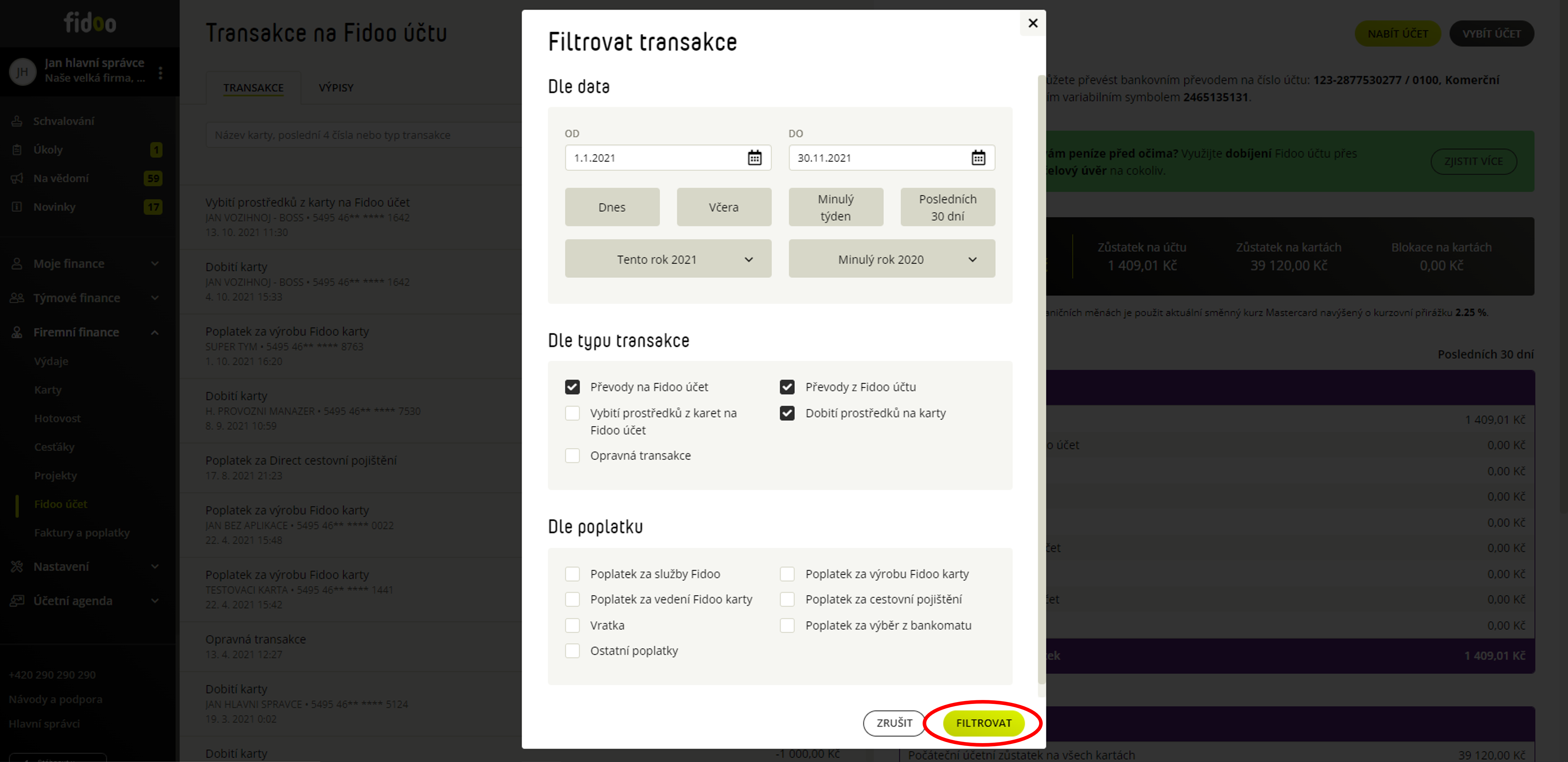The width and height of the screenshot is (1568, 762).
Task: Click the Úkoly clipboard icon
Action: point(17,150)
